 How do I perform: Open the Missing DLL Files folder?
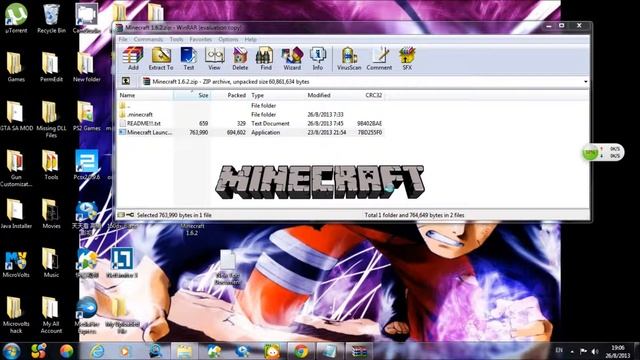click(x=51, y=119)
